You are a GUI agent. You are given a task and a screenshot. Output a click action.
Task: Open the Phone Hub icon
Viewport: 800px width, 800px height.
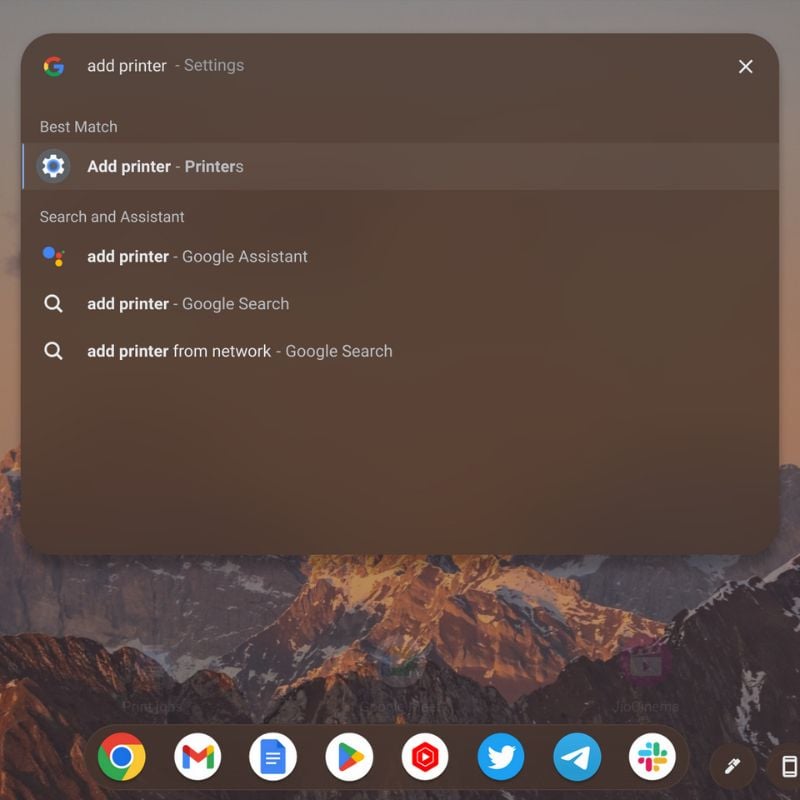786,764
